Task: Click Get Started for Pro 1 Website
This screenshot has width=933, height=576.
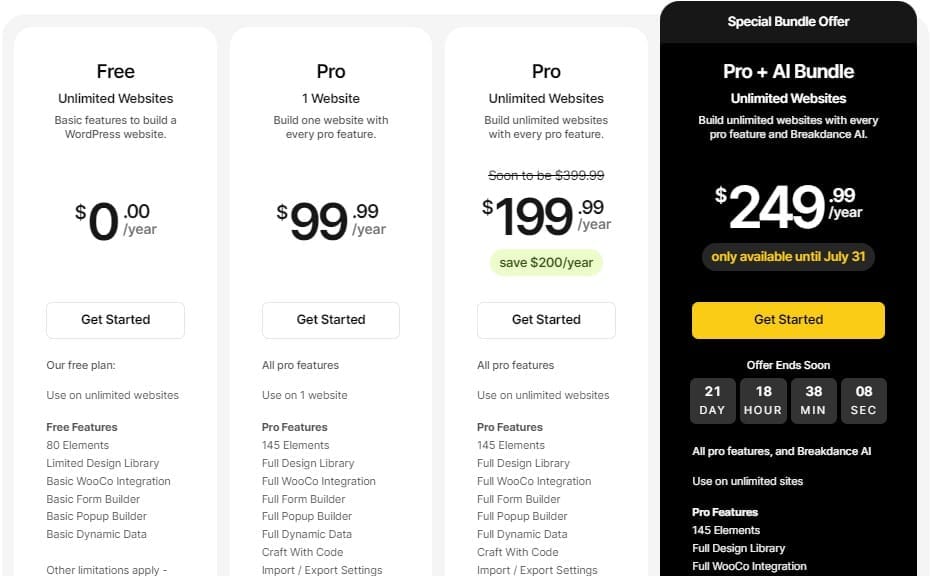Action: pos(331,320)
